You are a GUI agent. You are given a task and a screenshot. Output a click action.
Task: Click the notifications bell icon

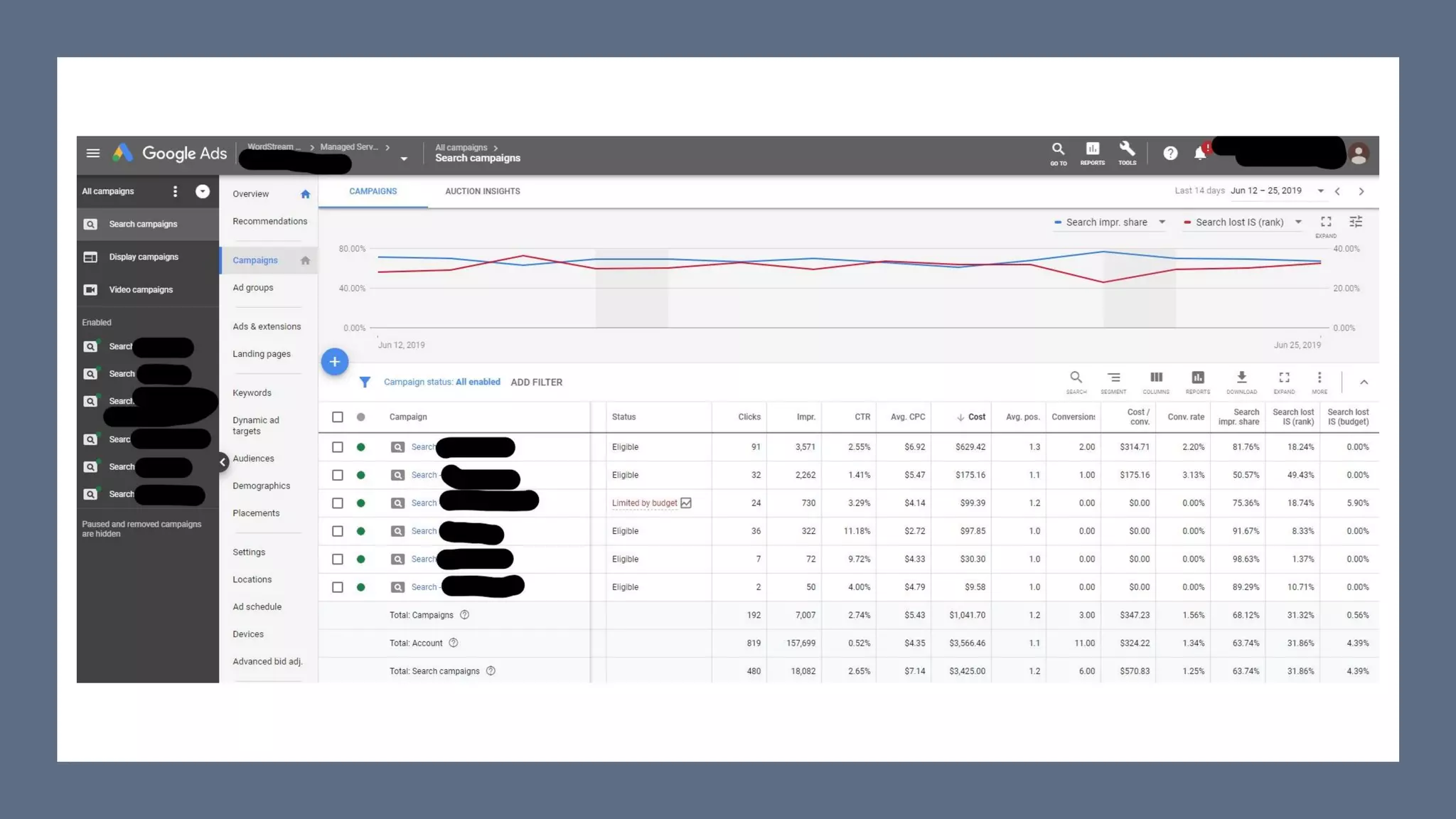coord(1200,153)
